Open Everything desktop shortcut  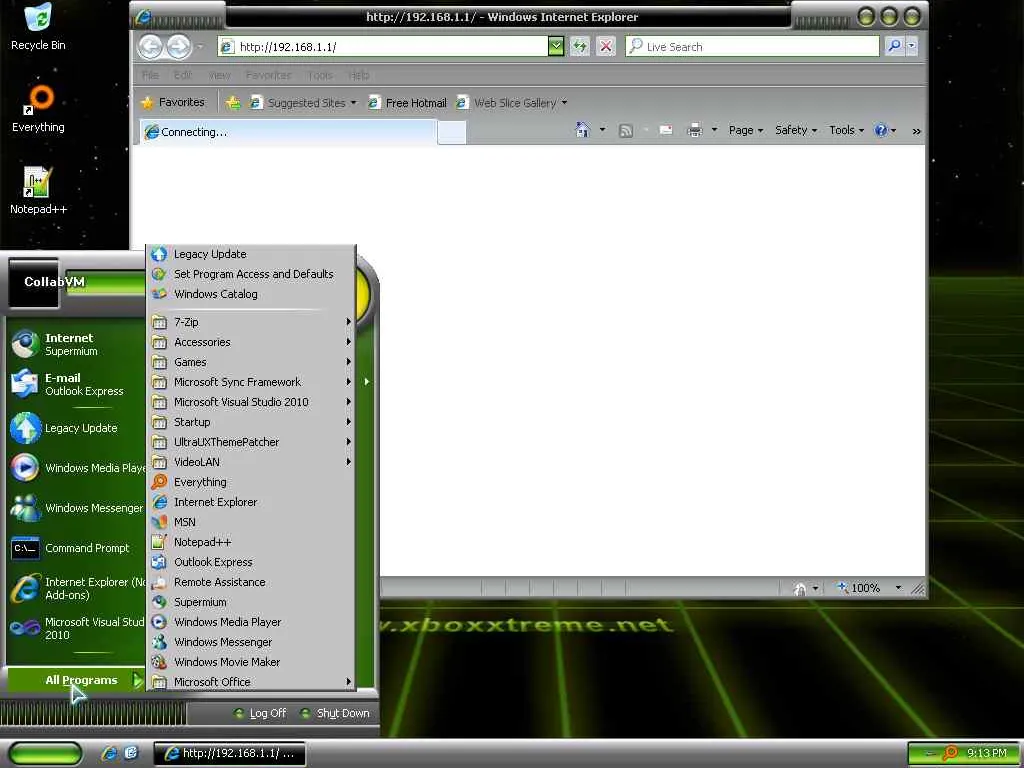tap(39, 109)
